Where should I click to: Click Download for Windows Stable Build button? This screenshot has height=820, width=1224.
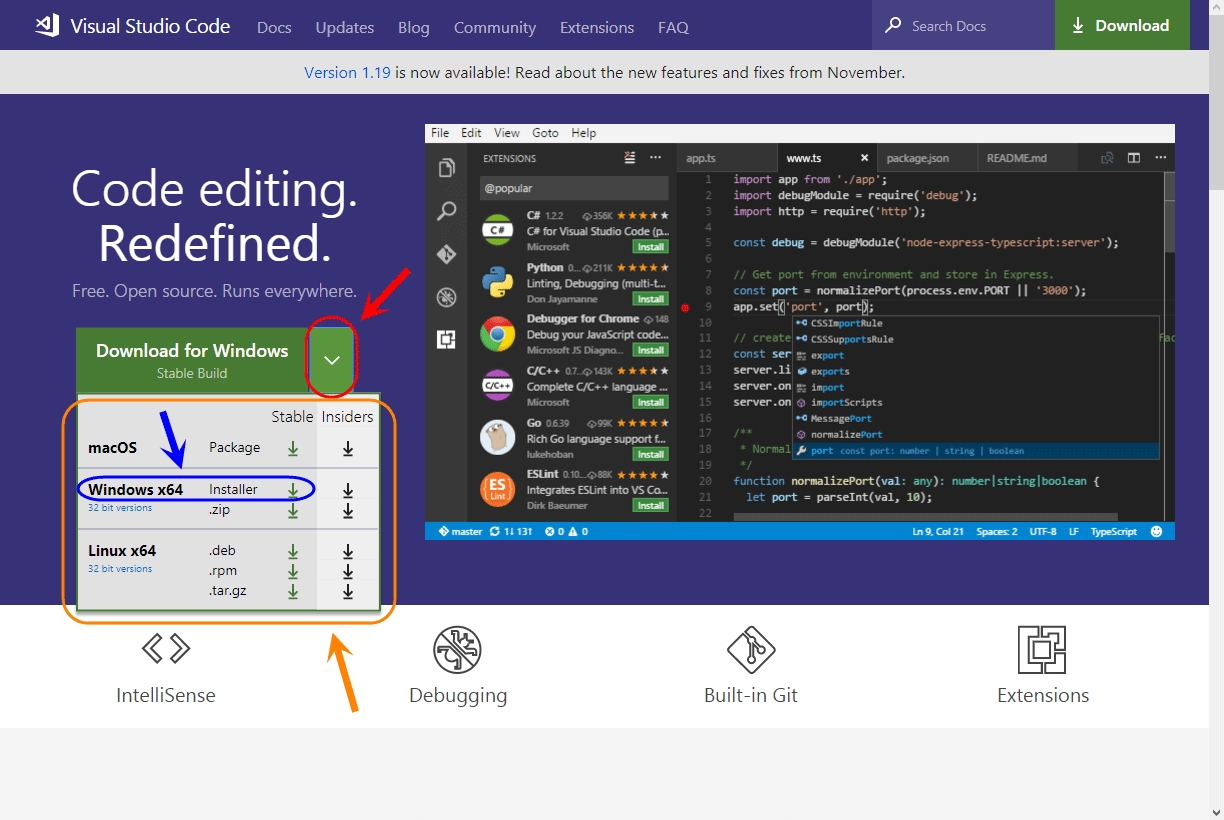coord(192,360)
